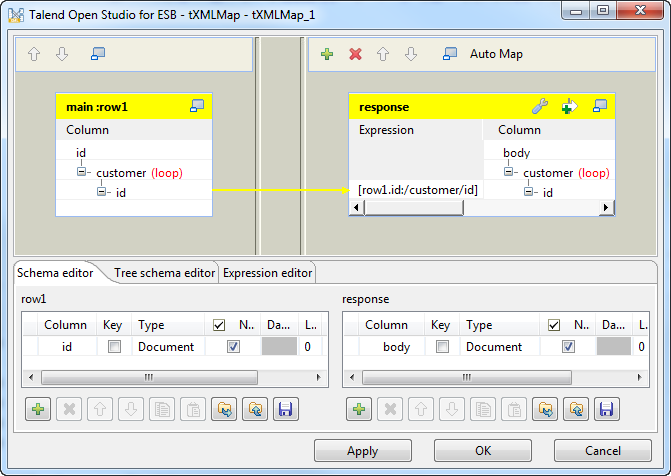Move output table down using the arrow icon
Image resolution: width=671 pixels, height=476 pixels.
411,54
